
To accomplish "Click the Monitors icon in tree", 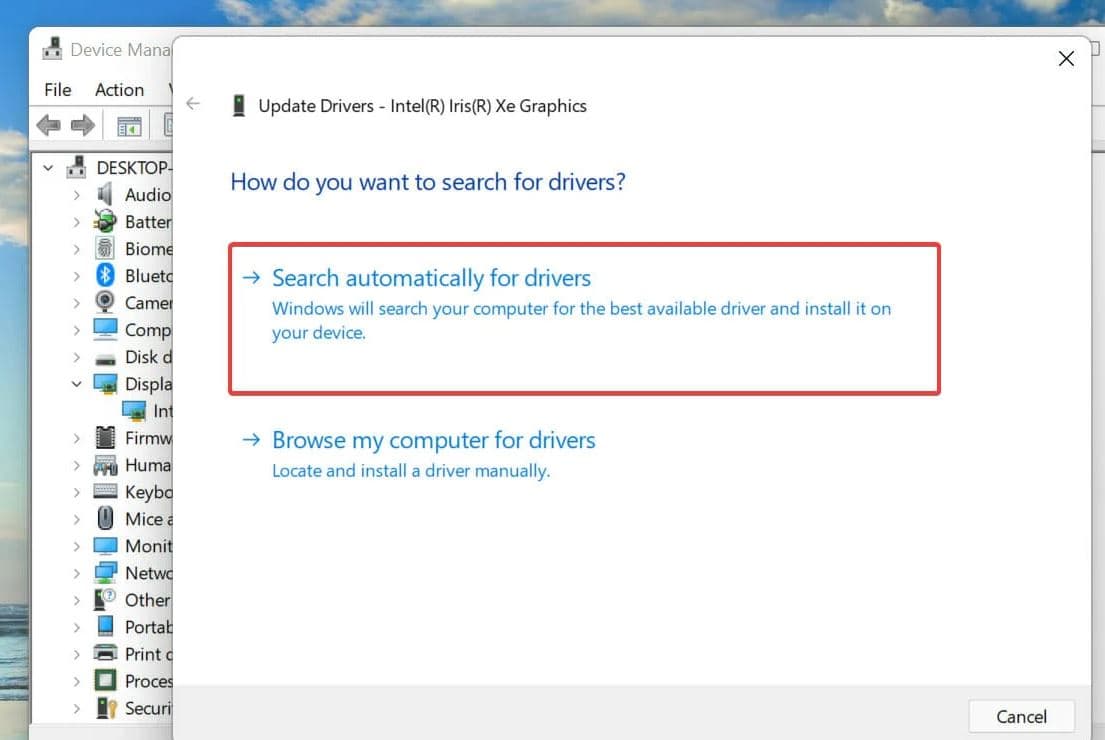I will tap(105, 546).
